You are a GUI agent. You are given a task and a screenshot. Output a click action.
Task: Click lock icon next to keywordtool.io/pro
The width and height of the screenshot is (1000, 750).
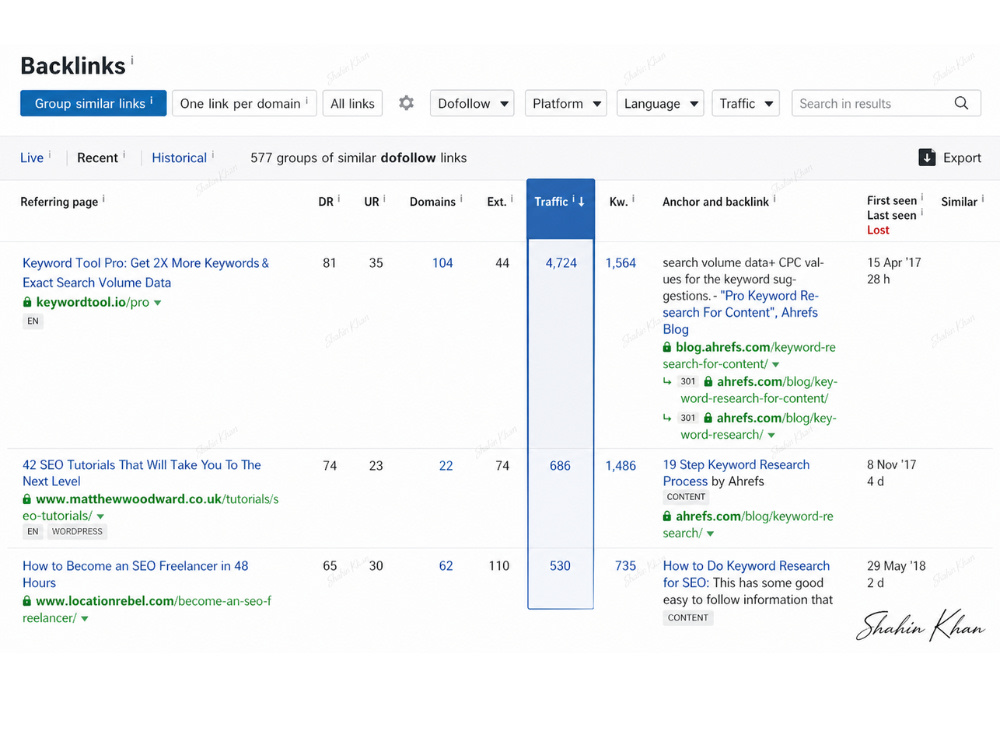point(27,302)
